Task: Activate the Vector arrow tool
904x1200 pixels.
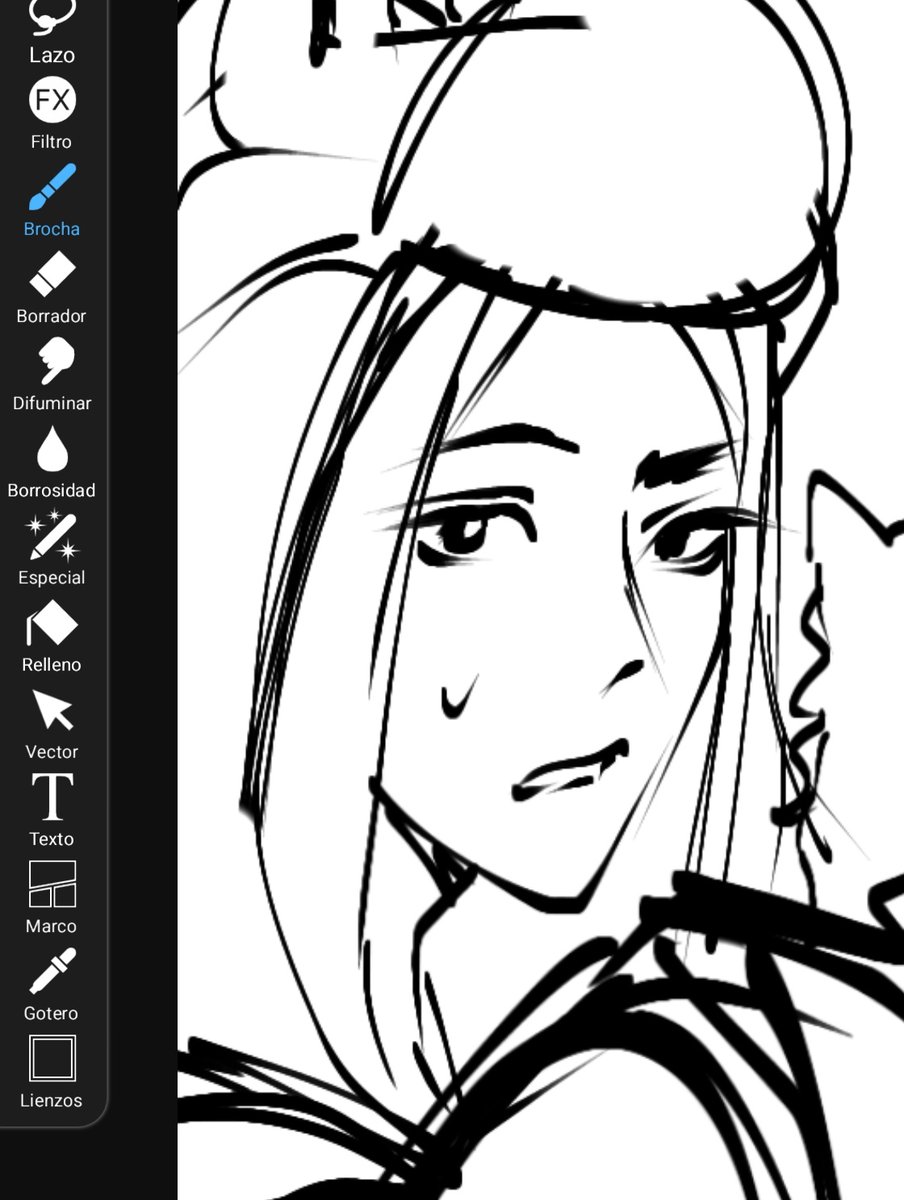Action: (x=52, y=722)
